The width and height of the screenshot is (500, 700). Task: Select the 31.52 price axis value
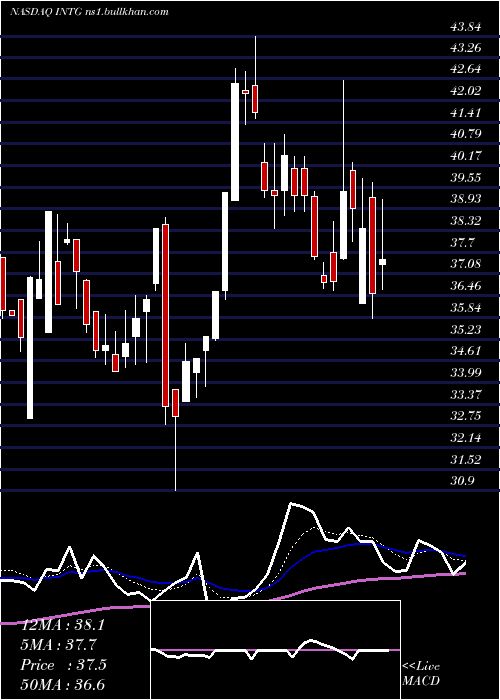[x=466, y=460]
